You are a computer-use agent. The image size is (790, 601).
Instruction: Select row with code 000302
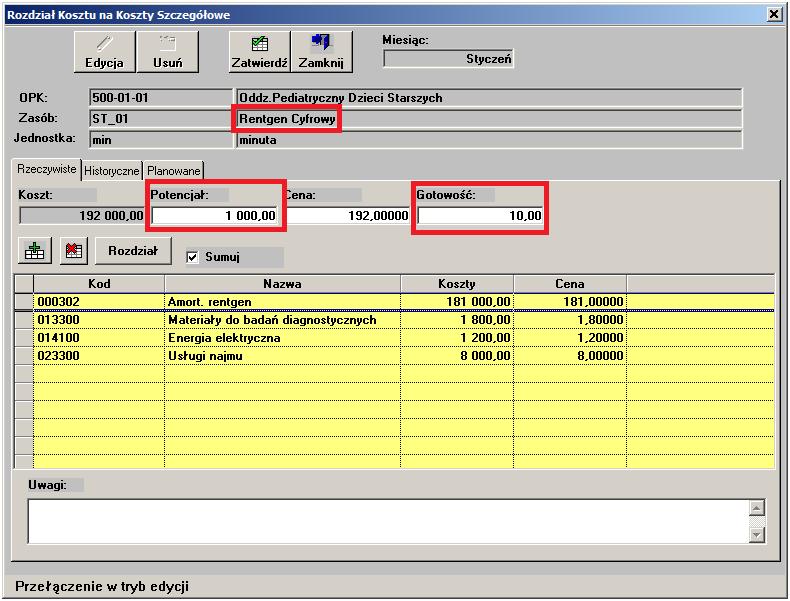click(99, 302)
